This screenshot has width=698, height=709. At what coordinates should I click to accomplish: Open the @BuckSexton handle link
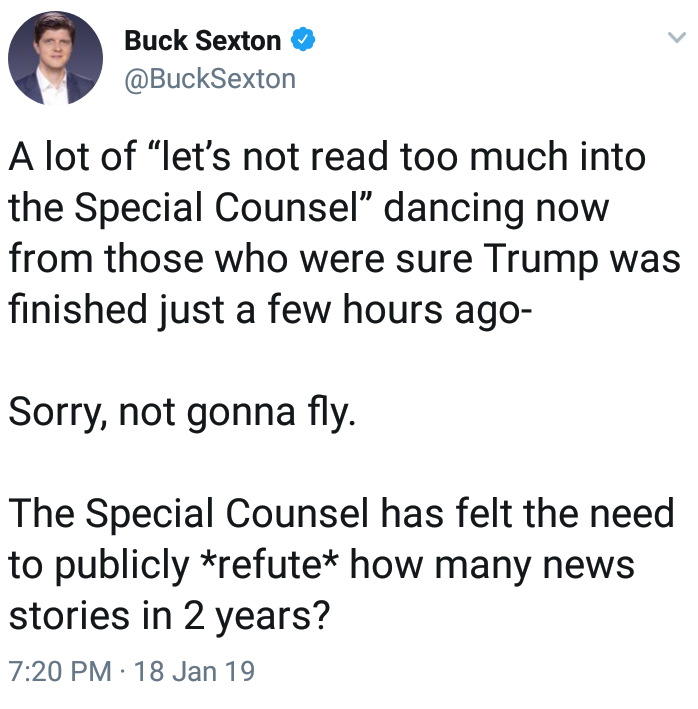point(210,80)
